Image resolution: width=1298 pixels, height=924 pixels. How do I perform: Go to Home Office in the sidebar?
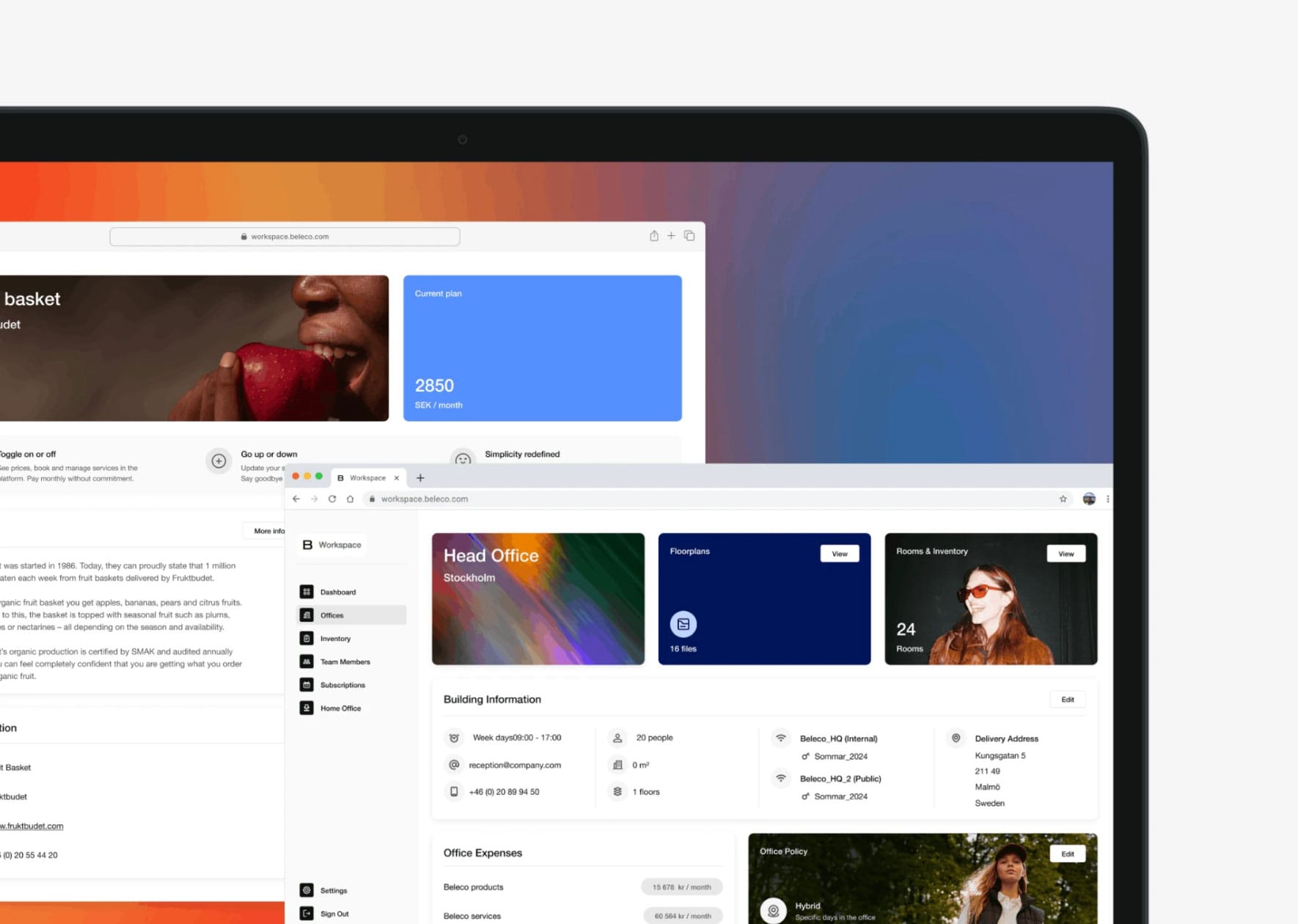[x=340, y=708]
